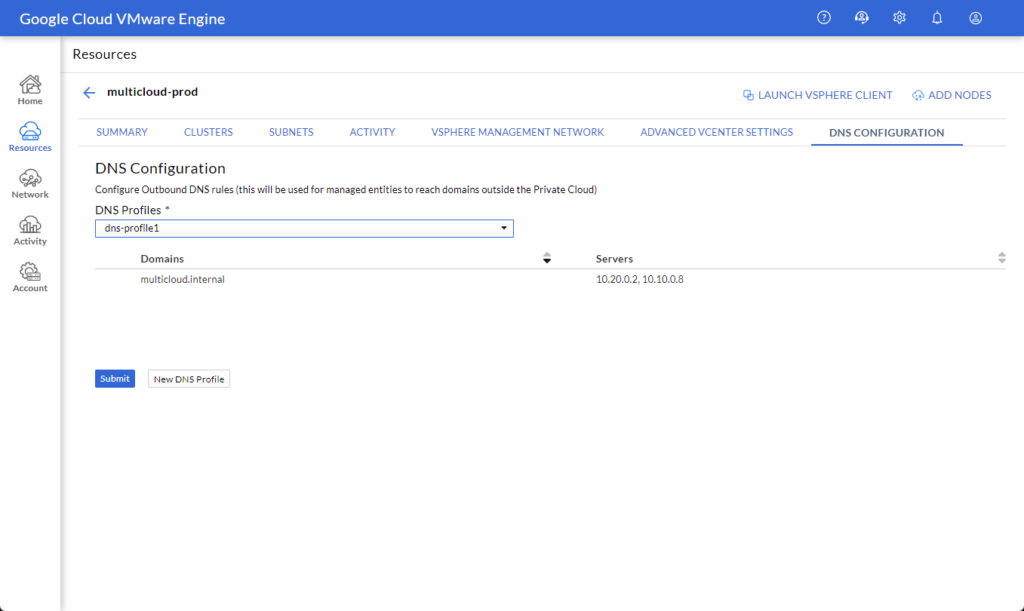Switch to the Summary tab

tap(122, 132)
